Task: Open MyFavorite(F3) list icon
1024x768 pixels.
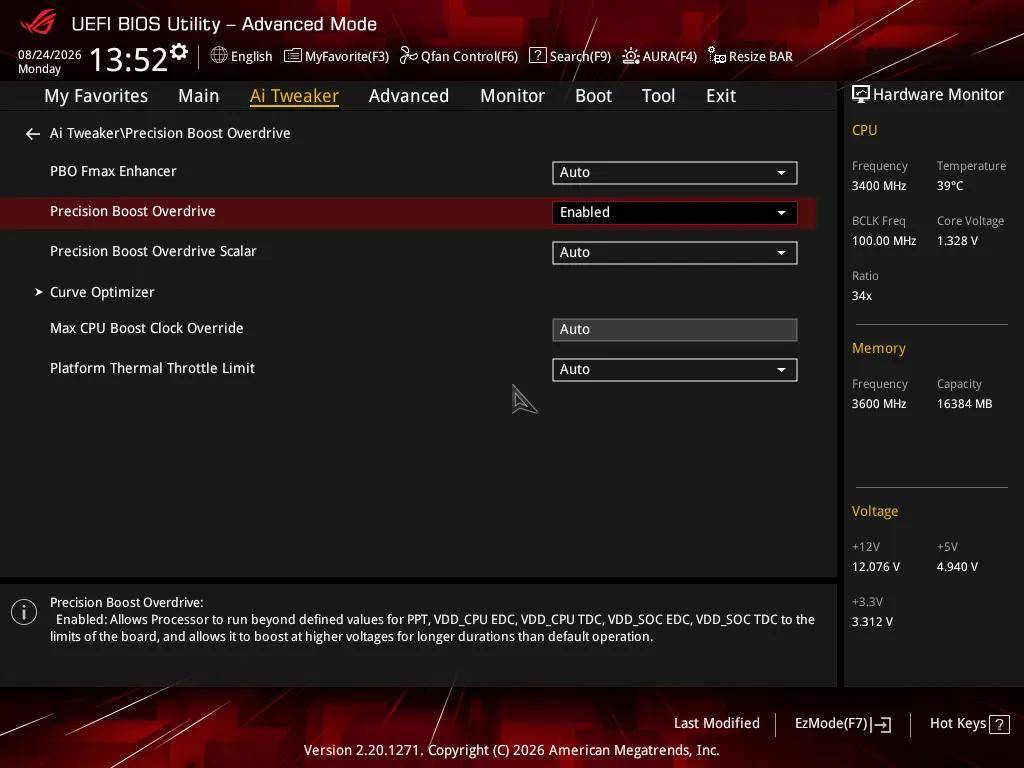Action: 293,56
